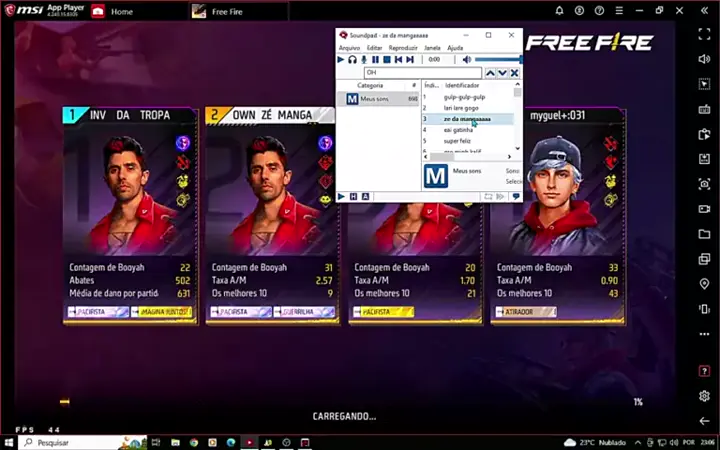Image resolution: width=720 pixels, height=450 pixels.
Task: Mute the Soundpad volume speaker
Action: pos(467,60)
